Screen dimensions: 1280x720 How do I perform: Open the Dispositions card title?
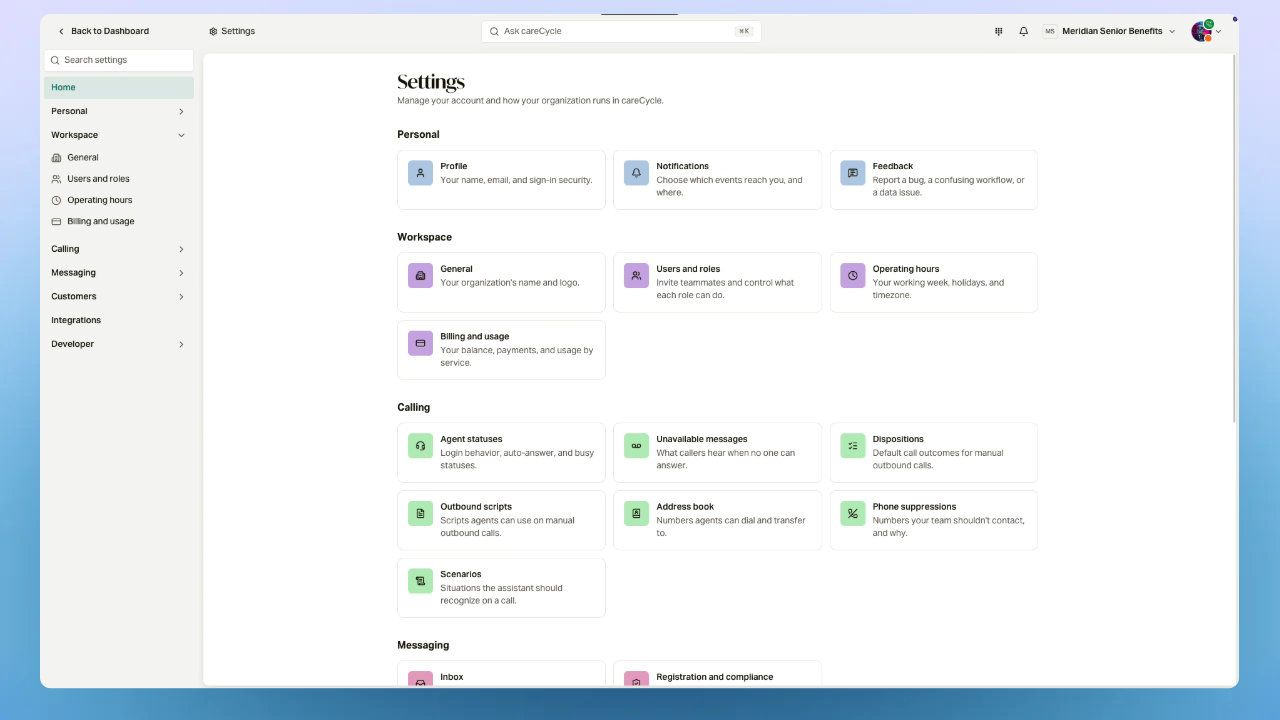898,439
